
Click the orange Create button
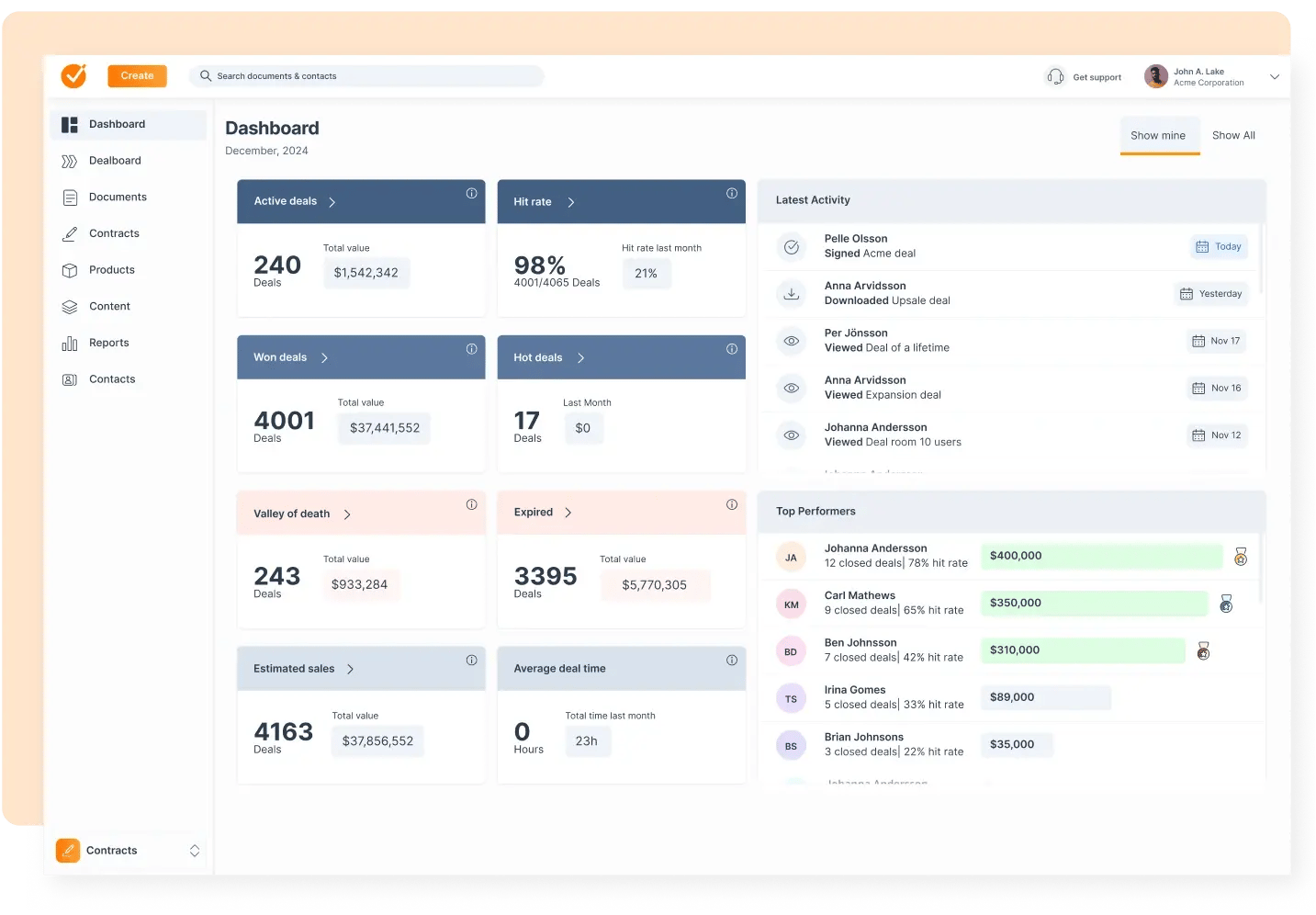(137, 76)
